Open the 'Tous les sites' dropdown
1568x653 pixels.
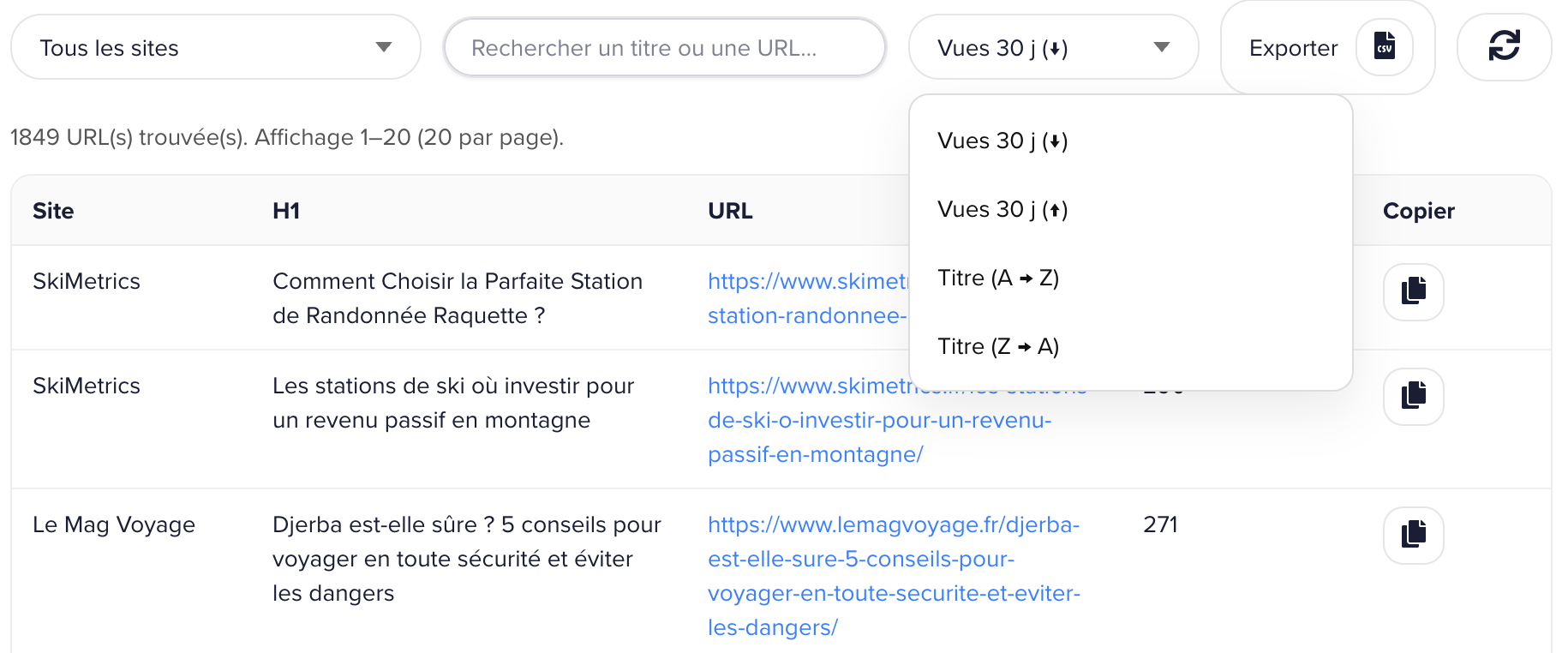214,48
